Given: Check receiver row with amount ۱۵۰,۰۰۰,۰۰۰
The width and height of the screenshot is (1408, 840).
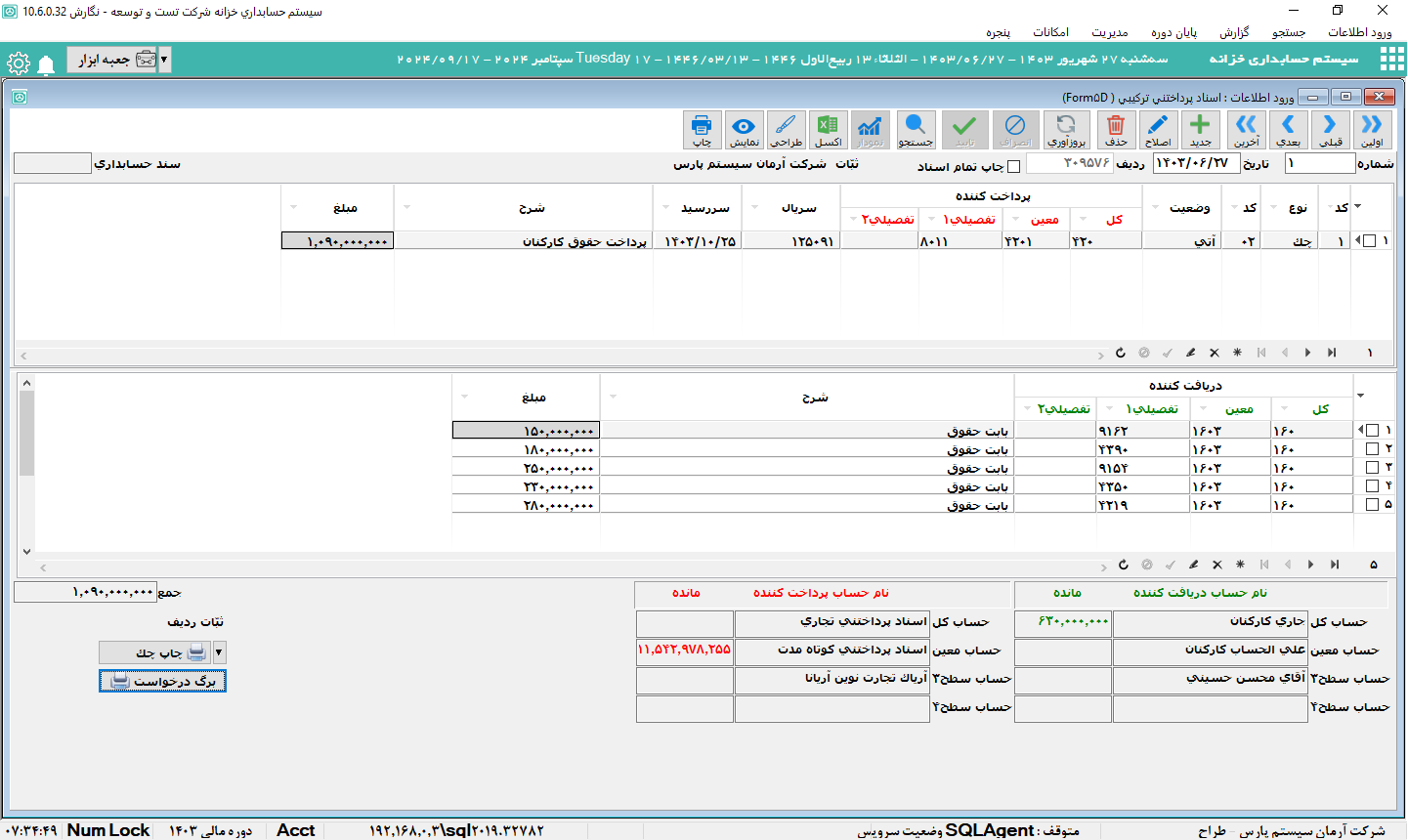Looking at the screenshot, I should point(1372,430).
